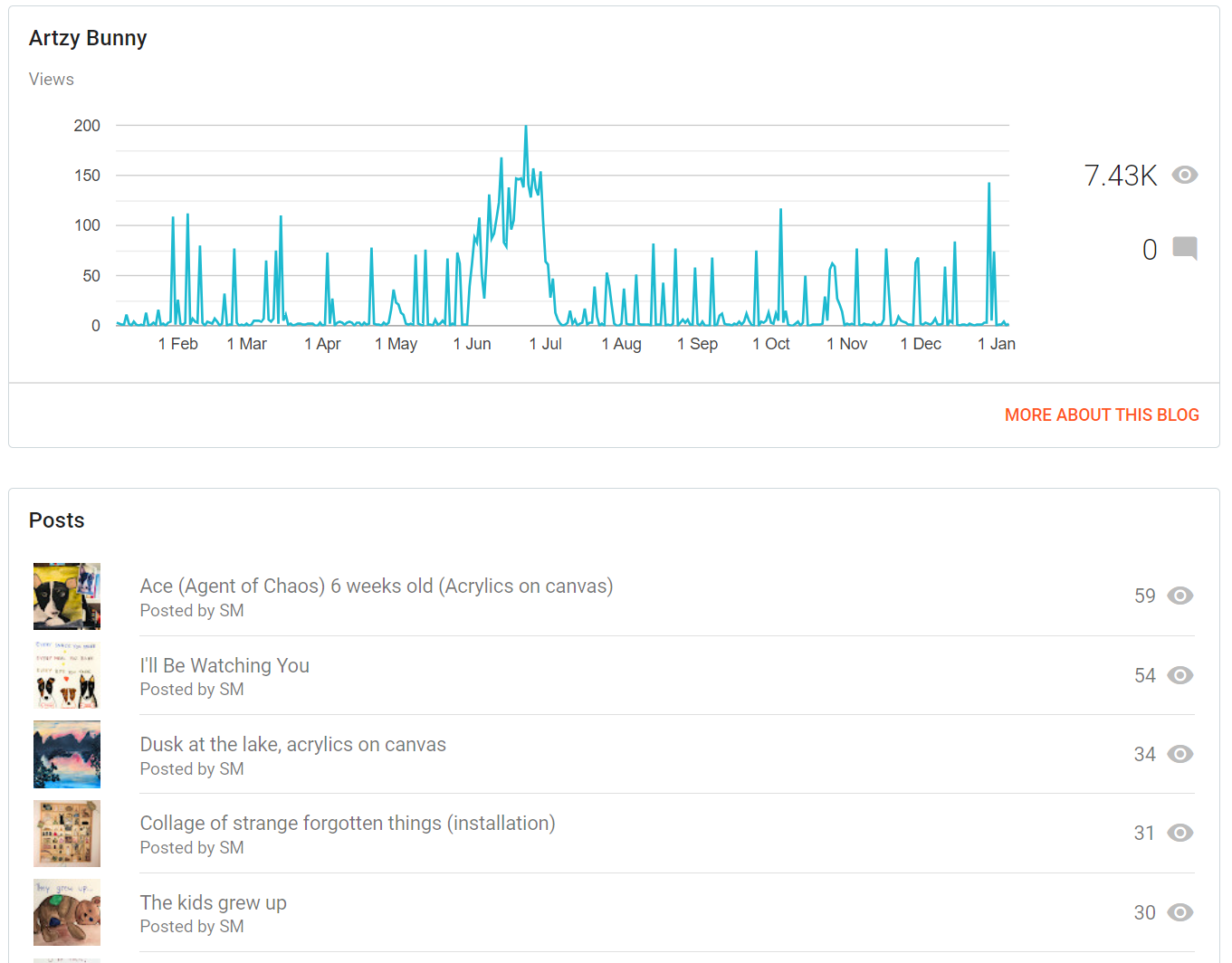Click the Ace dog painting thumbnail

[x=67, y=596]
